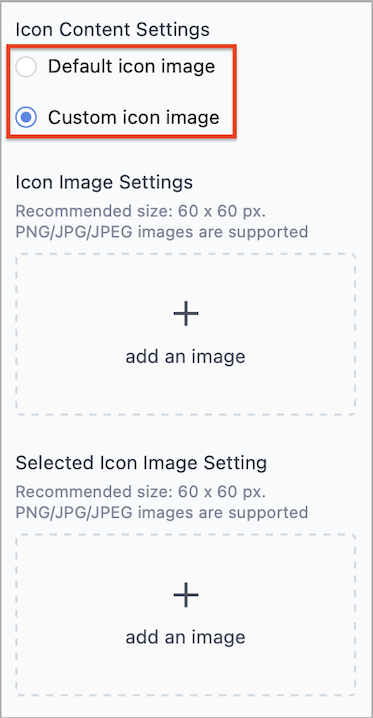Click the empty circle beside Default icon image
The height and width of the screenshot is (718, 373).
point(26,67)
